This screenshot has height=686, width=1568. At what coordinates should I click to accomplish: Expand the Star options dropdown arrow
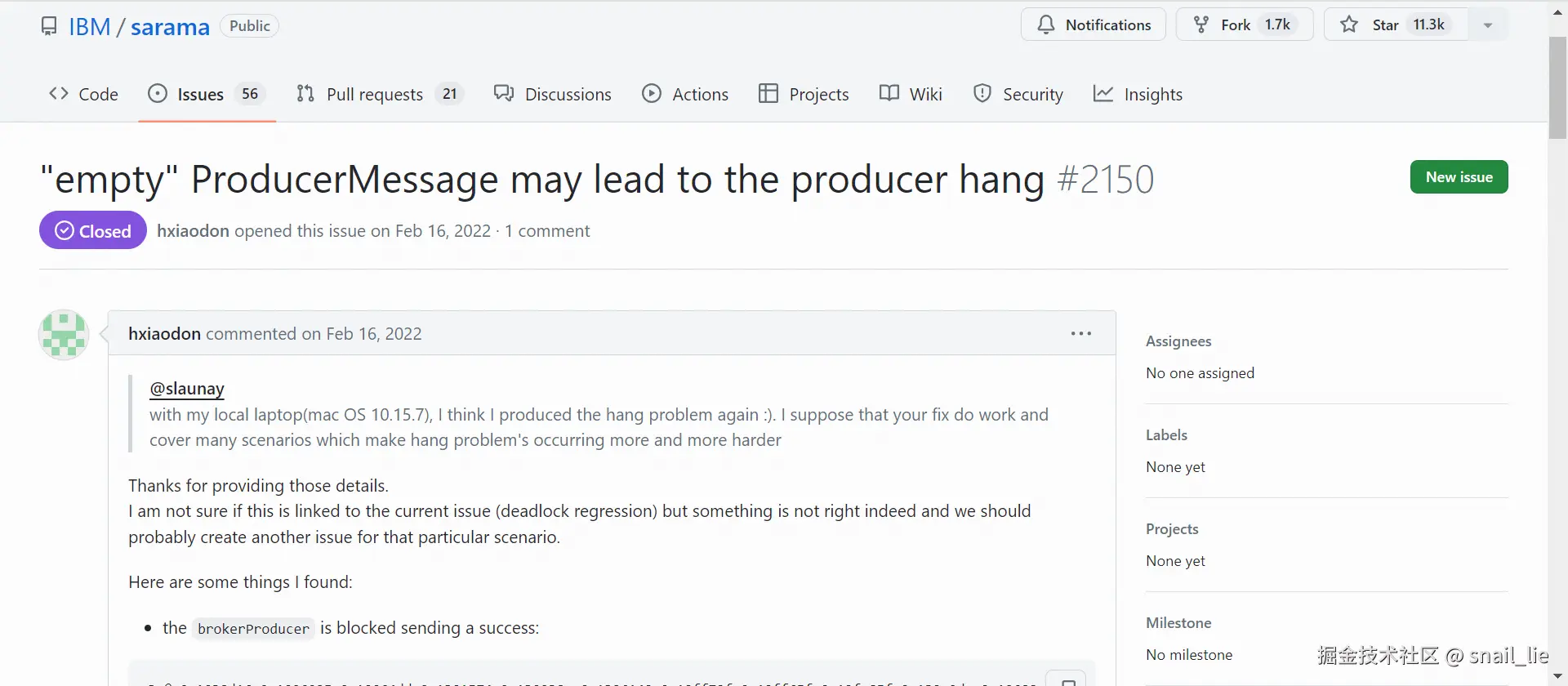[x=1487, y=24]
